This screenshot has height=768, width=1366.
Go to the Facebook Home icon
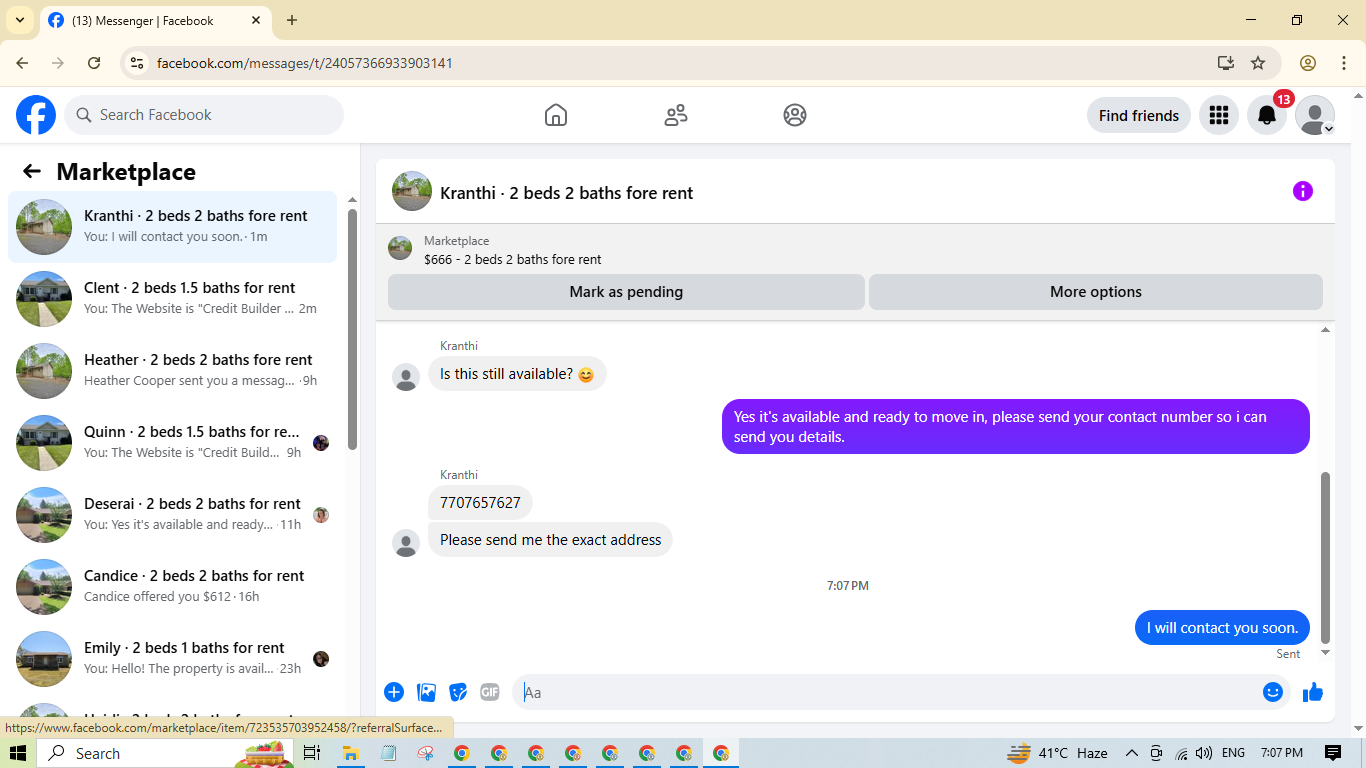point(556,115)
